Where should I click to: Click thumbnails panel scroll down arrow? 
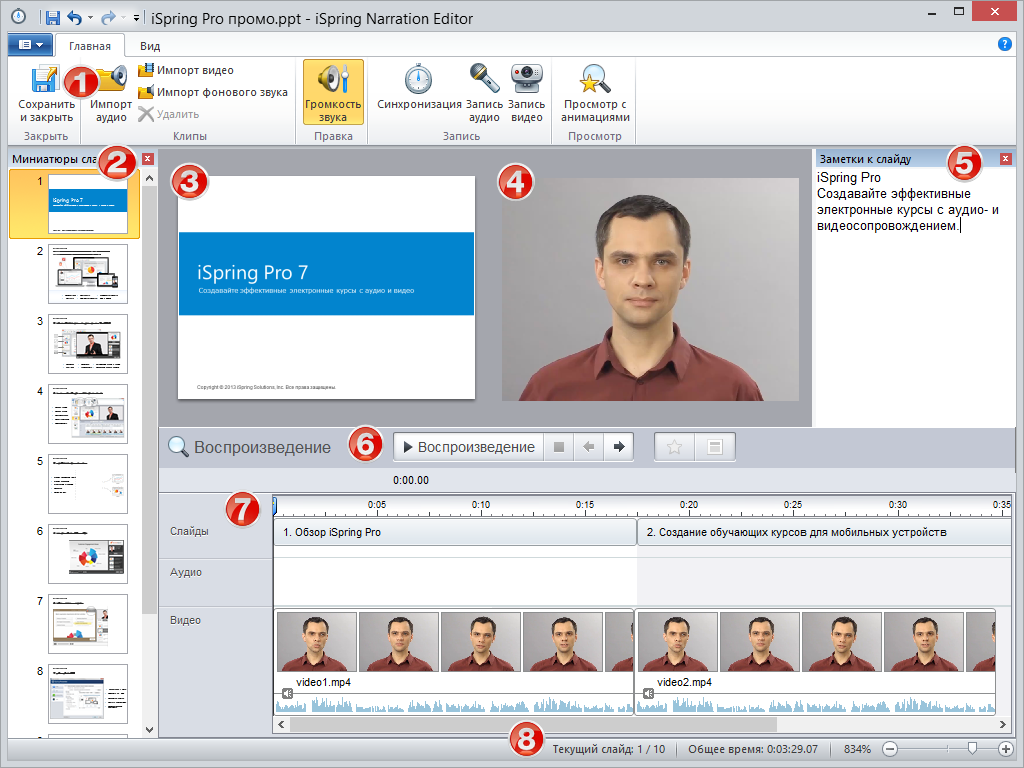[x=150, y=729]
